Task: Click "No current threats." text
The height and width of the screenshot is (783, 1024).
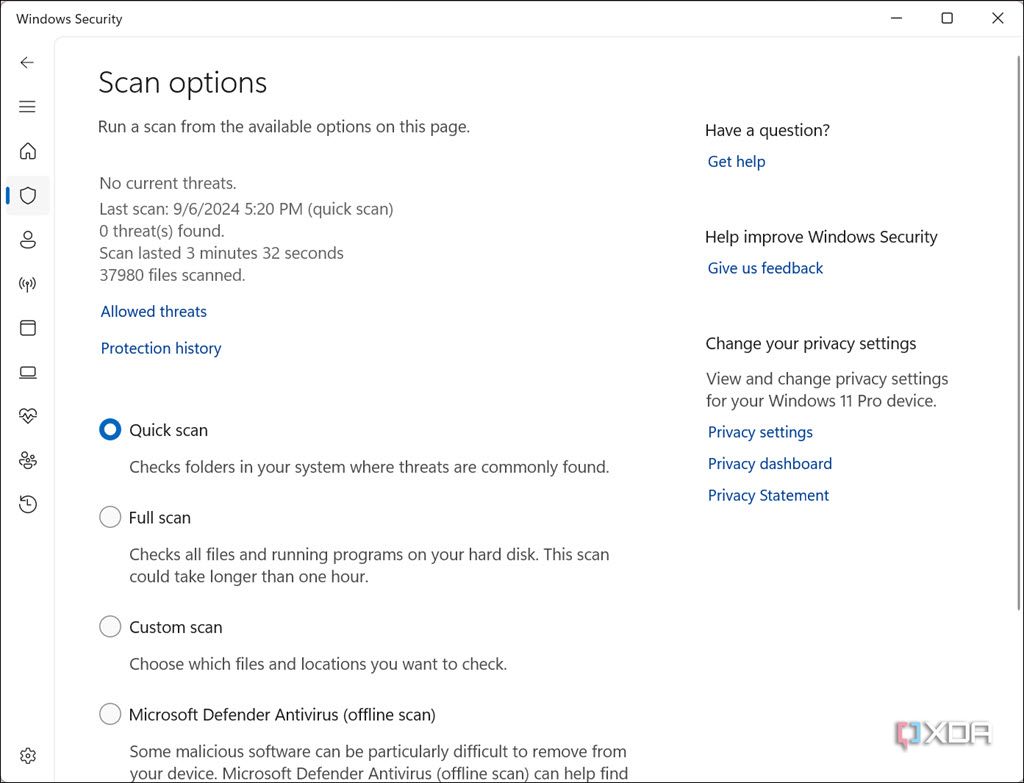Action: pos(168,184)
